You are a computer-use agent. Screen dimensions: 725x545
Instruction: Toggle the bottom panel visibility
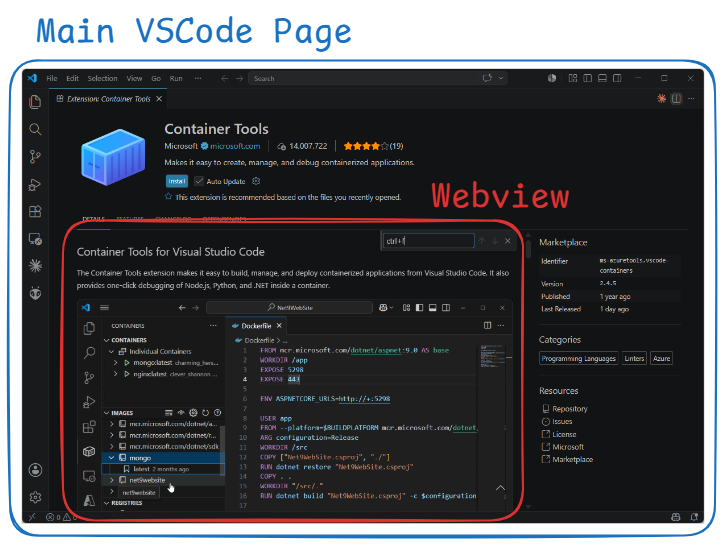[602, 78]
